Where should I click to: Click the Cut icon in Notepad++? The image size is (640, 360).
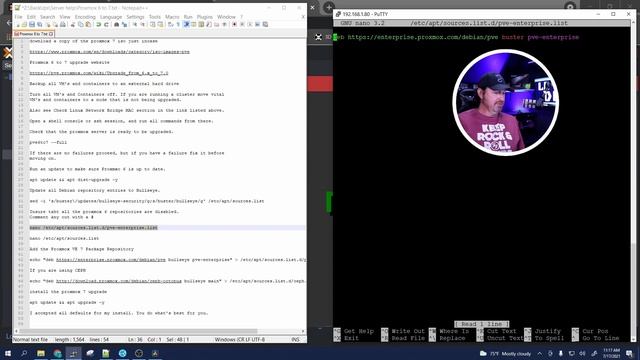click(x=72, y=24)
